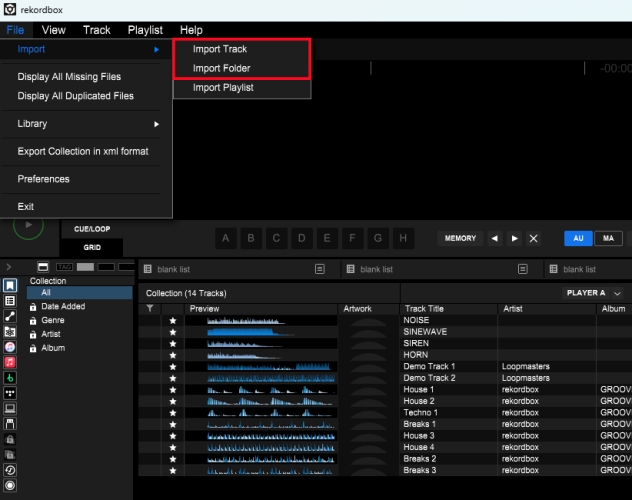
Task: Click the third blank list grid icon
Action: tap(554, 269)
